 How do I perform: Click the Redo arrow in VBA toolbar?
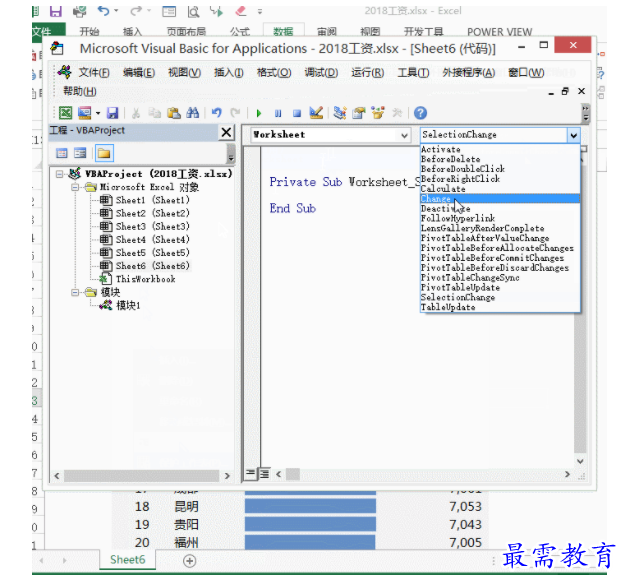[236, 113]
